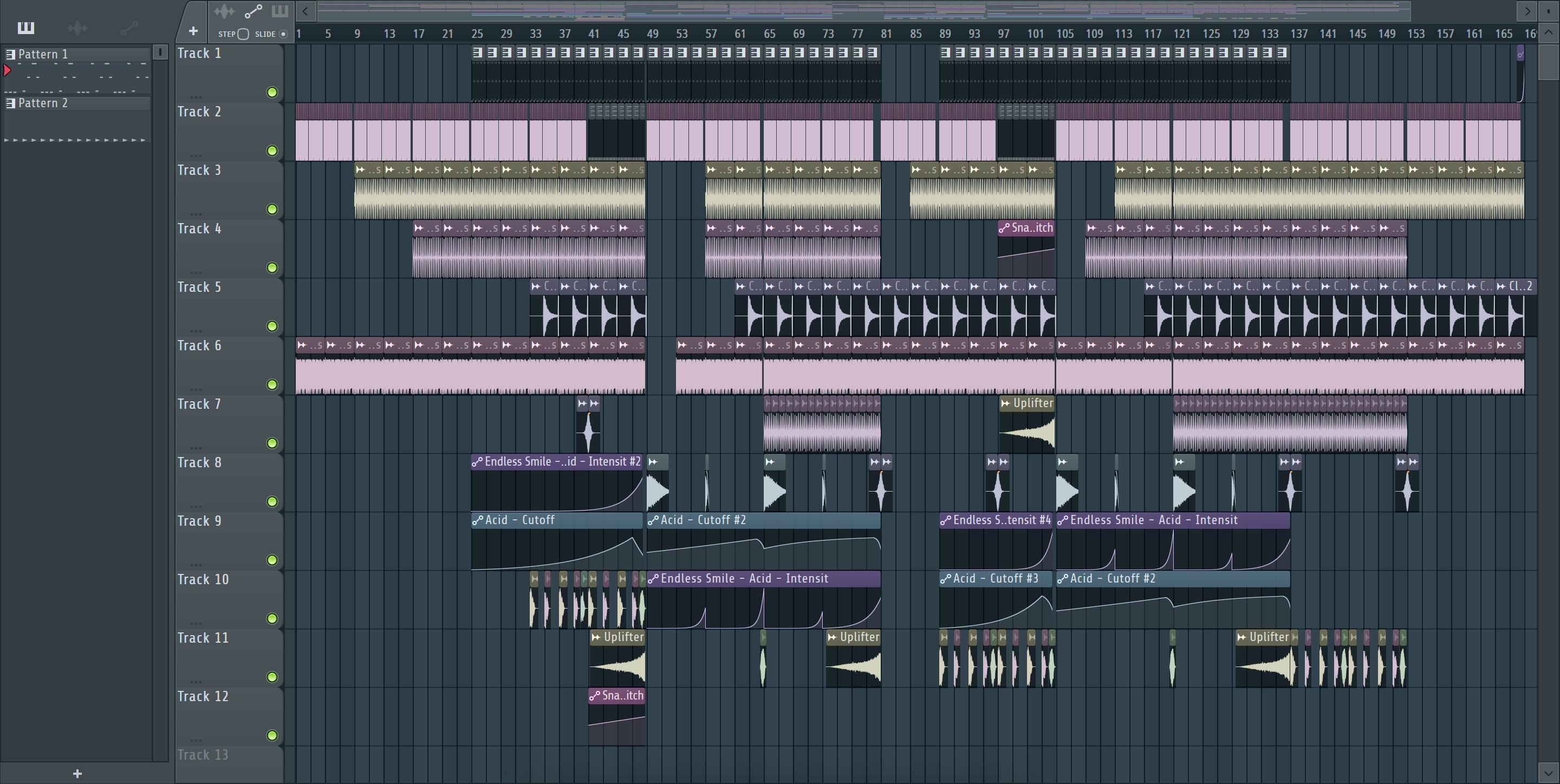Select the Track 13 header

coord(229,765)
